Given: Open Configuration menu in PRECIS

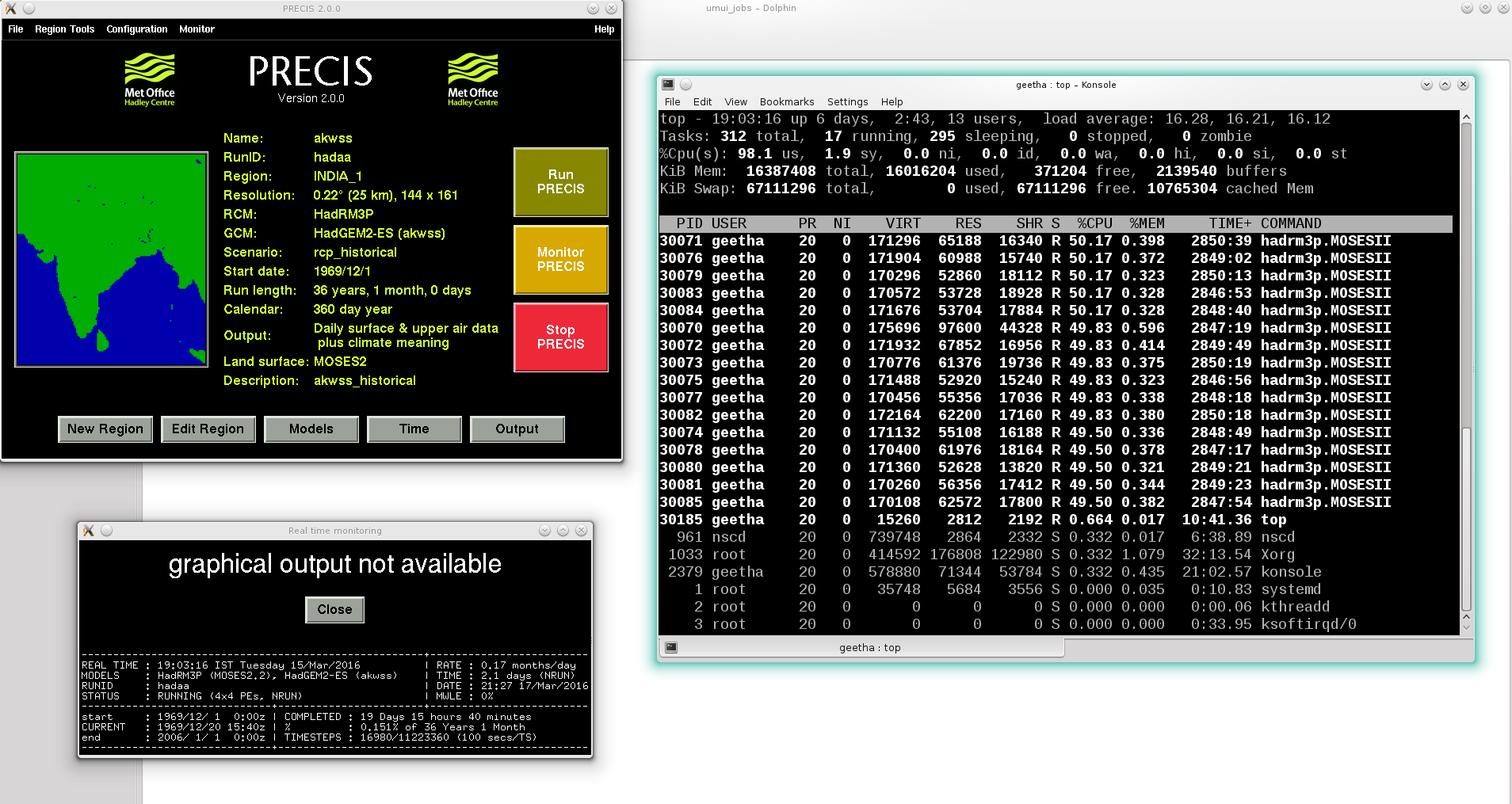Looking at the screenshot, I should [x=137, y=29].
